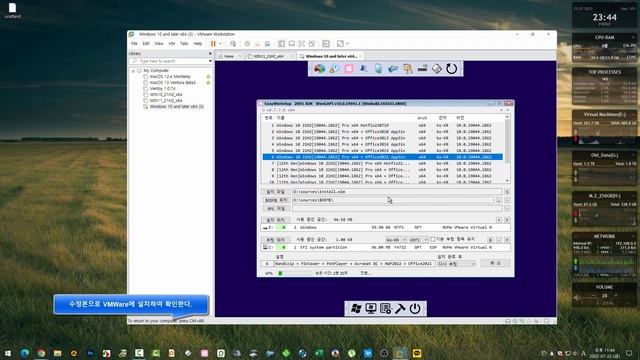
Task: Click the D:\sources\install.wim path field
Action: 397,191
